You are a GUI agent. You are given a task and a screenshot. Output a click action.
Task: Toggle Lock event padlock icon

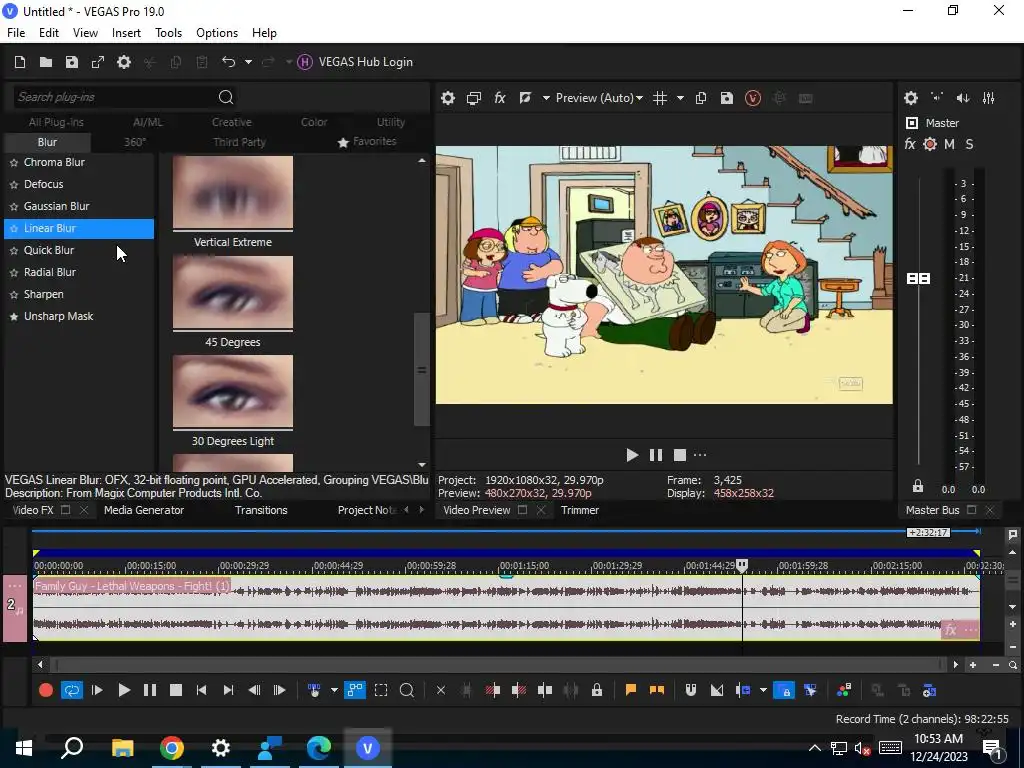[x=597, y=690]
